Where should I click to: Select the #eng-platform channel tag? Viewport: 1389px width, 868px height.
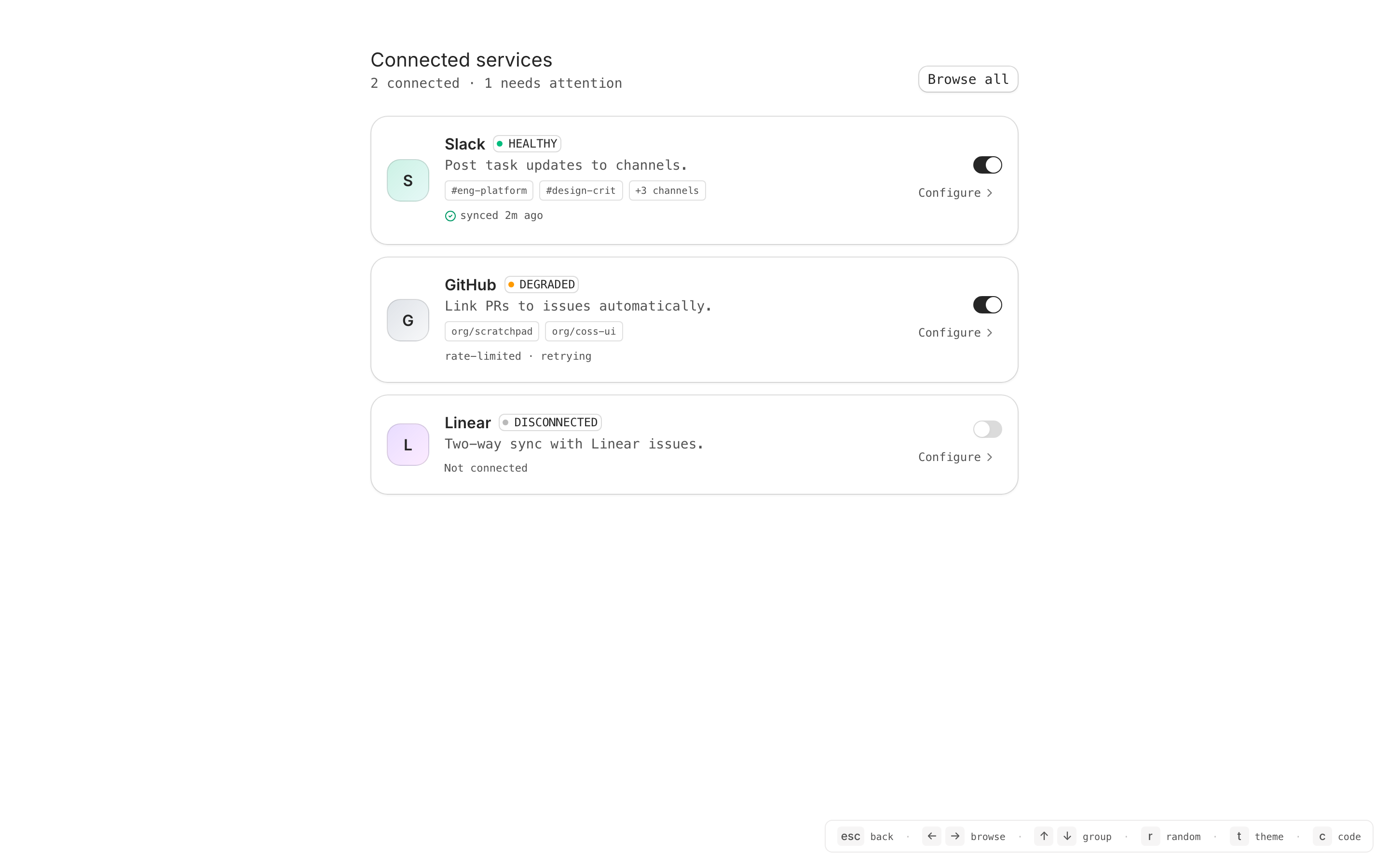click(489, 190)
